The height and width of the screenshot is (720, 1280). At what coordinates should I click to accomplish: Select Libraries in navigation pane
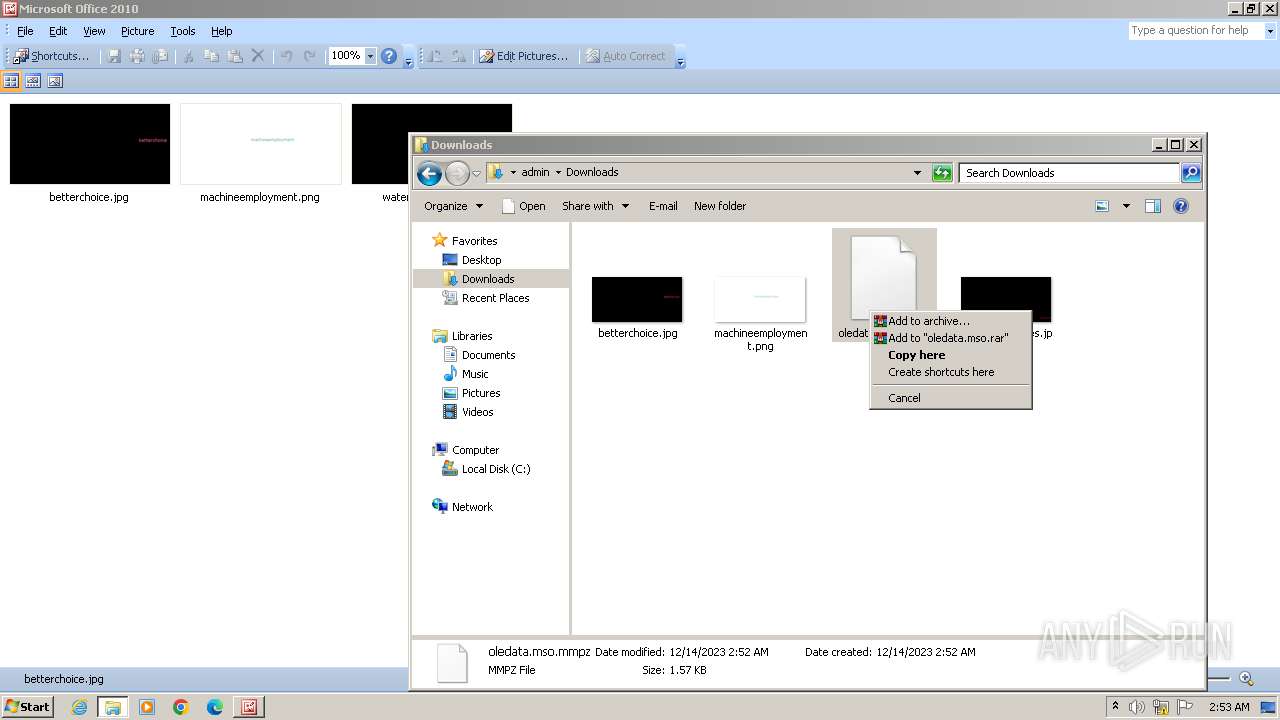click(x=471, y=336)
